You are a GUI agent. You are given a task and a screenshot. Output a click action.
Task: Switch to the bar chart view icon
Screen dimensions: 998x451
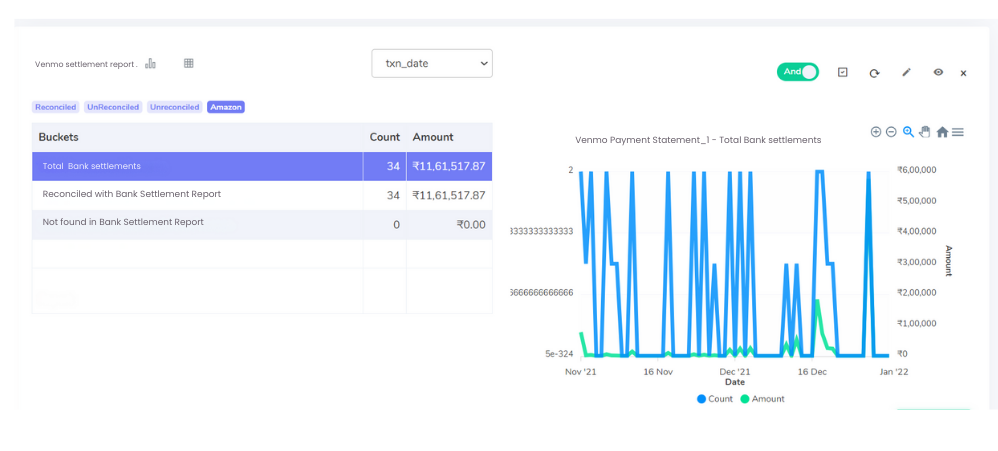(x=150, y=63)
